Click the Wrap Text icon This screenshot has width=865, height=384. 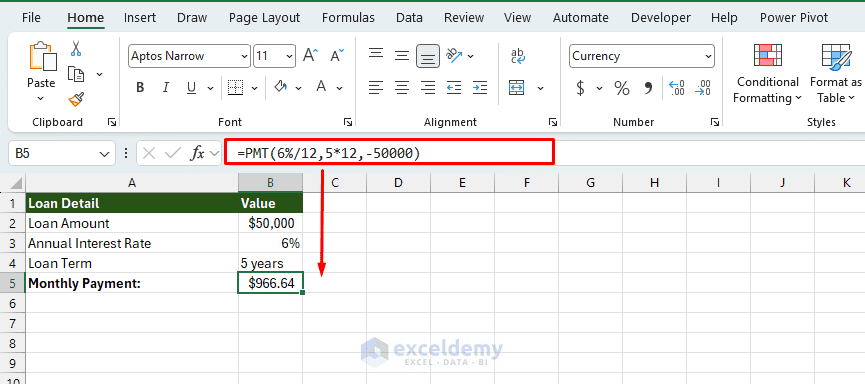click(x=518, y=56)
